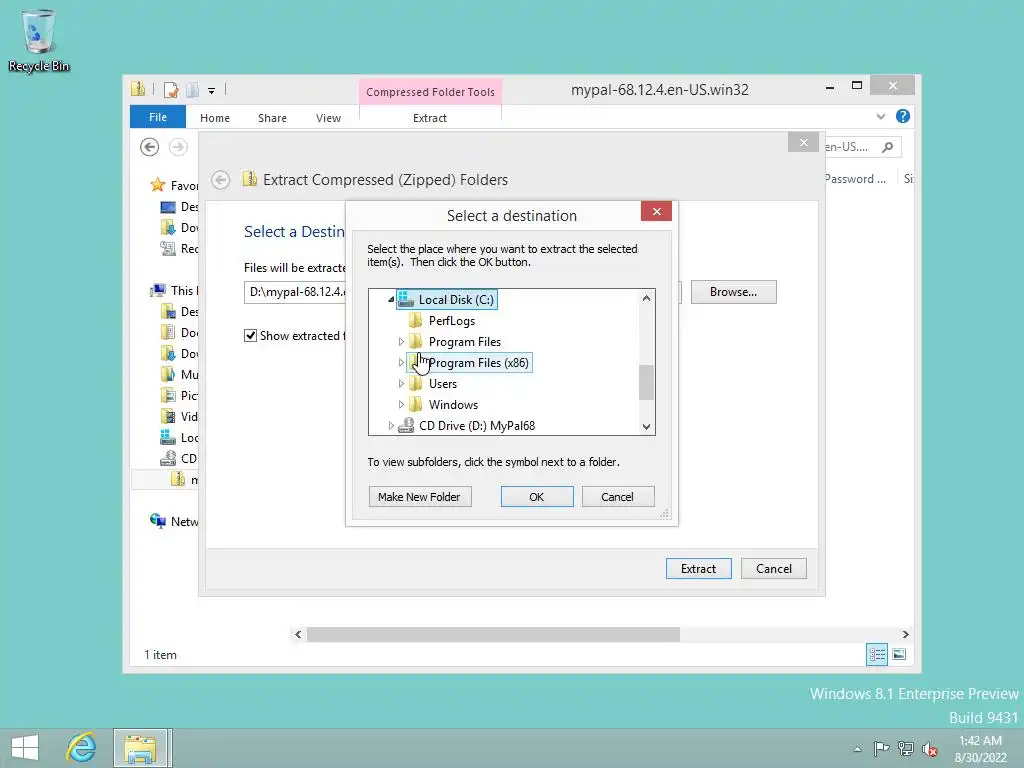1024x768 pixels.
Task: Open File Explorer taskbar icon
Action: (142, 748)
